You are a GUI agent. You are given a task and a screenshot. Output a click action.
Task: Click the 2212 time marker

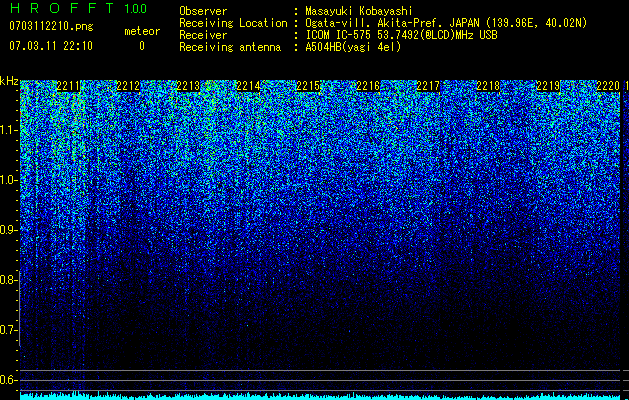(128, 86)
